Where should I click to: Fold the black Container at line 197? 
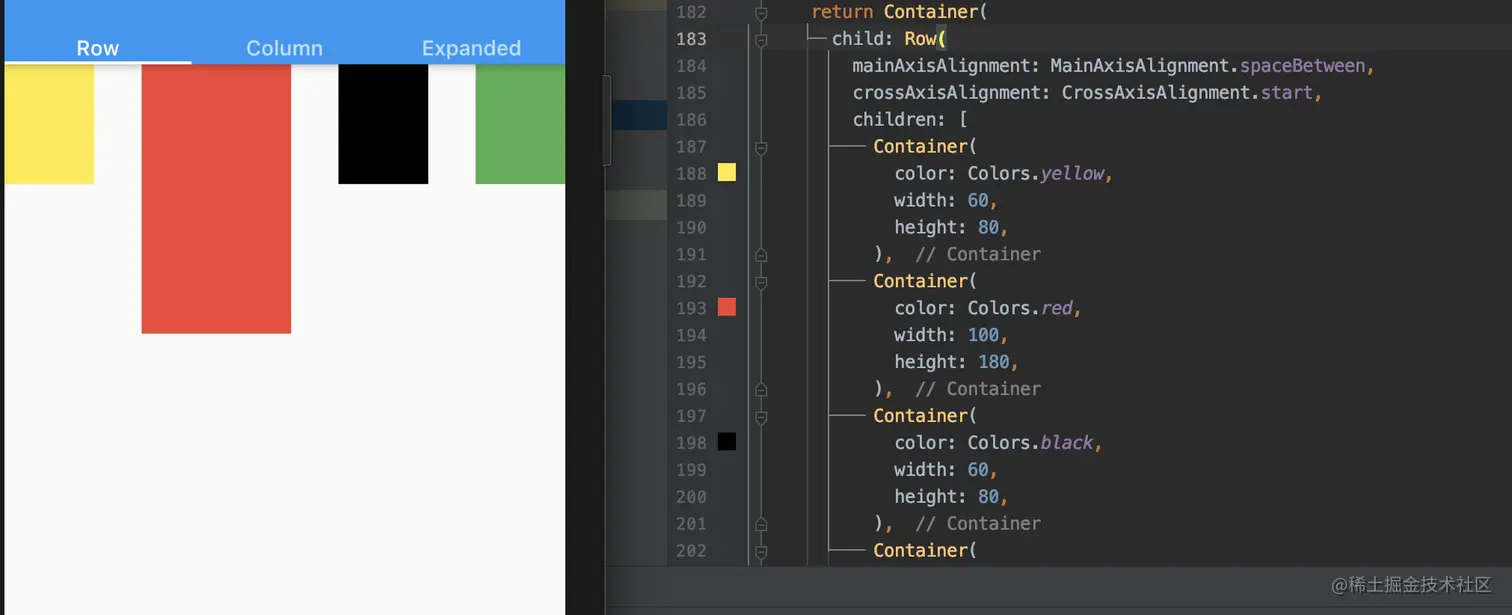pyautogui.click(x=761, y=416)
